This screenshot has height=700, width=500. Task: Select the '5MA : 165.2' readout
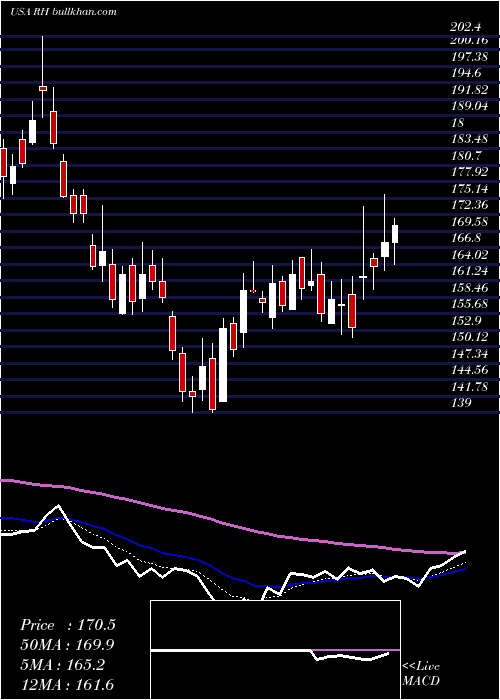click(x=62, y=665)
